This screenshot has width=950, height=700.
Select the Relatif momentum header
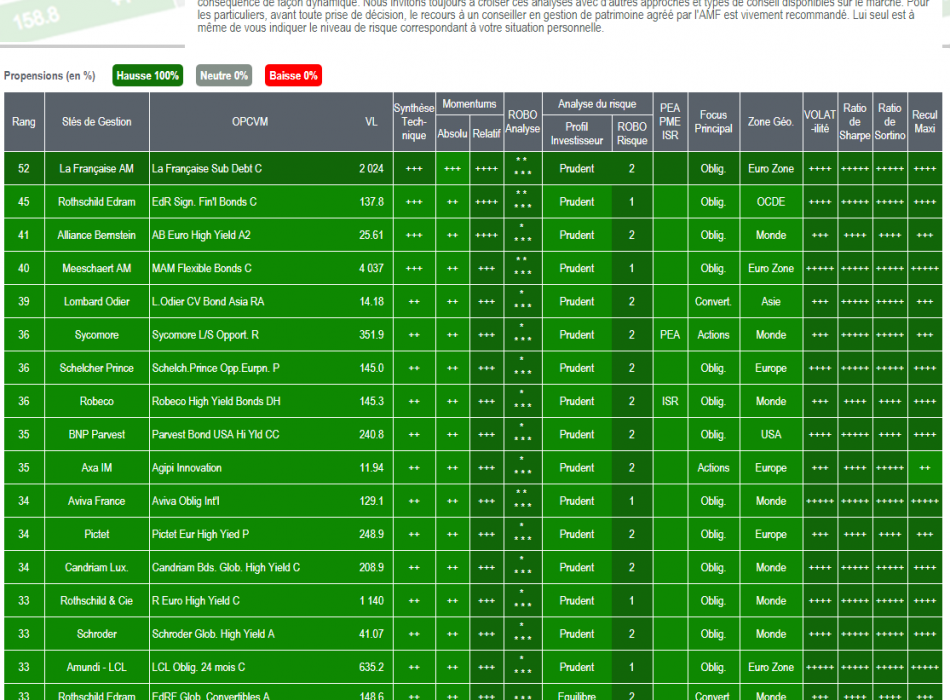pyautogui.click(x=487, y=133)
